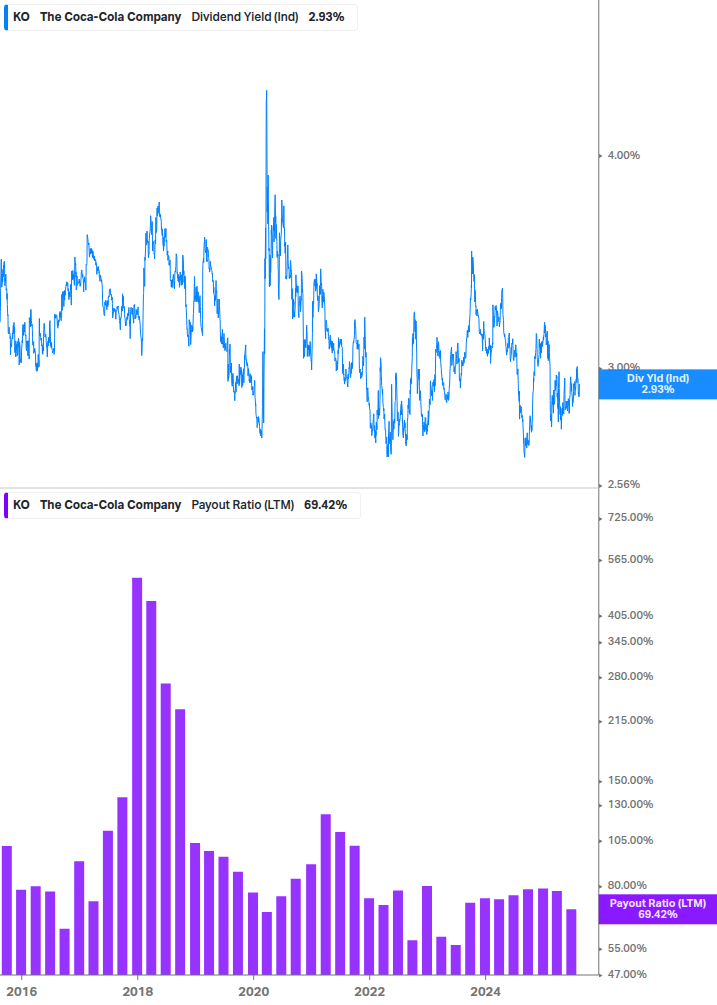Click the 2020 time axis label
The width and height of the screenshot is (717, 1005).
tap(254, 992)
